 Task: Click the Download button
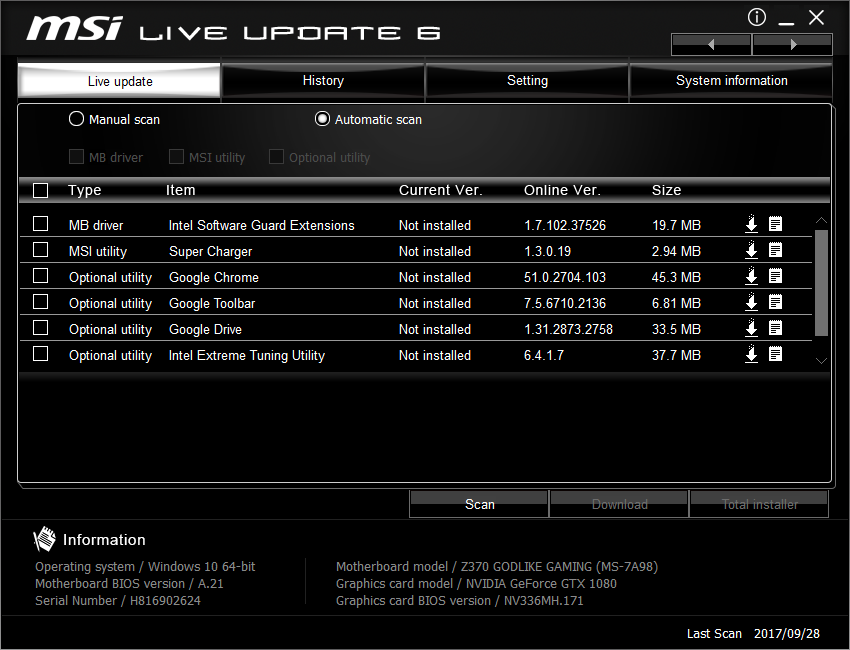619,504
